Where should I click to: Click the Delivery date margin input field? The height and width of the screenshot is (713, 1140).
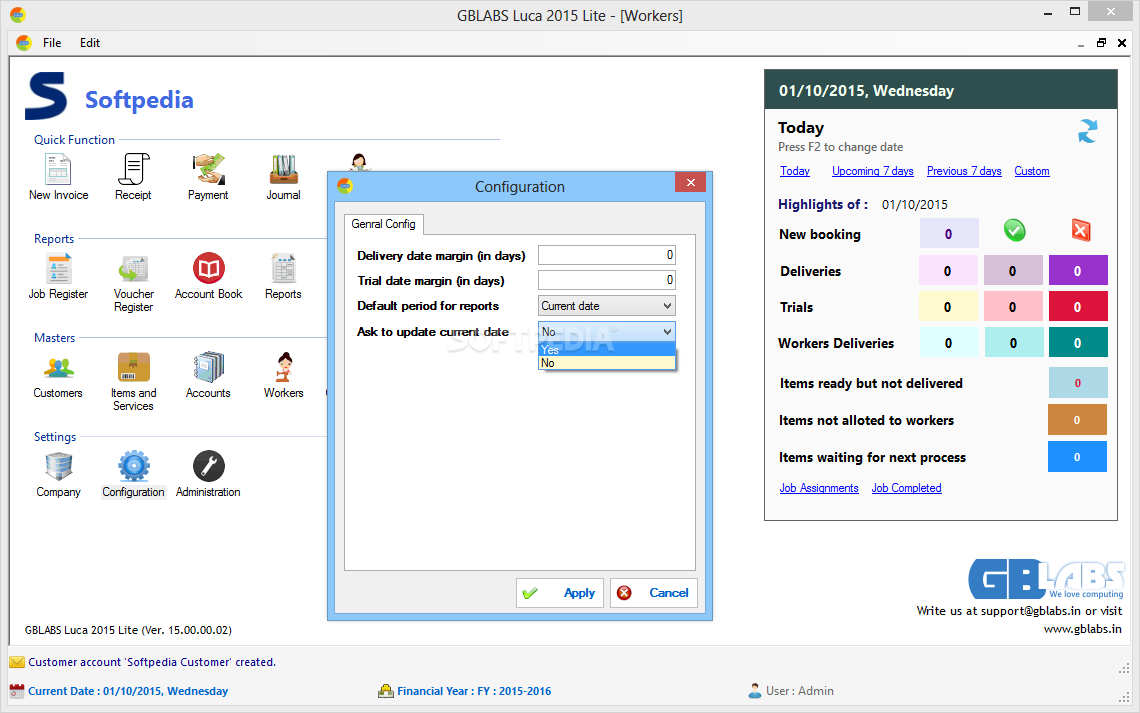606,255
